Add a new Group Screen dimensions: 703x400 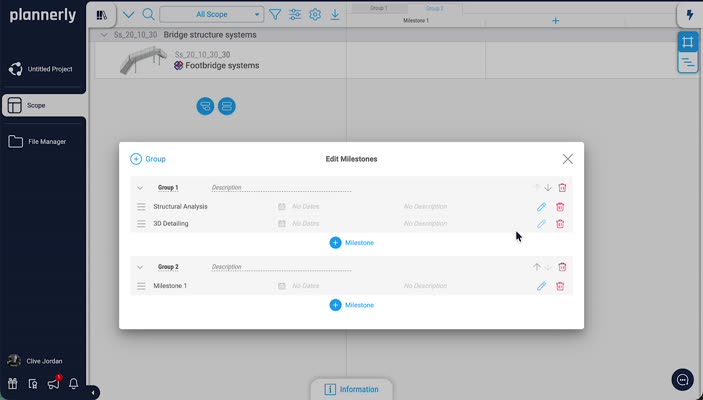click(x=148, y=159)
